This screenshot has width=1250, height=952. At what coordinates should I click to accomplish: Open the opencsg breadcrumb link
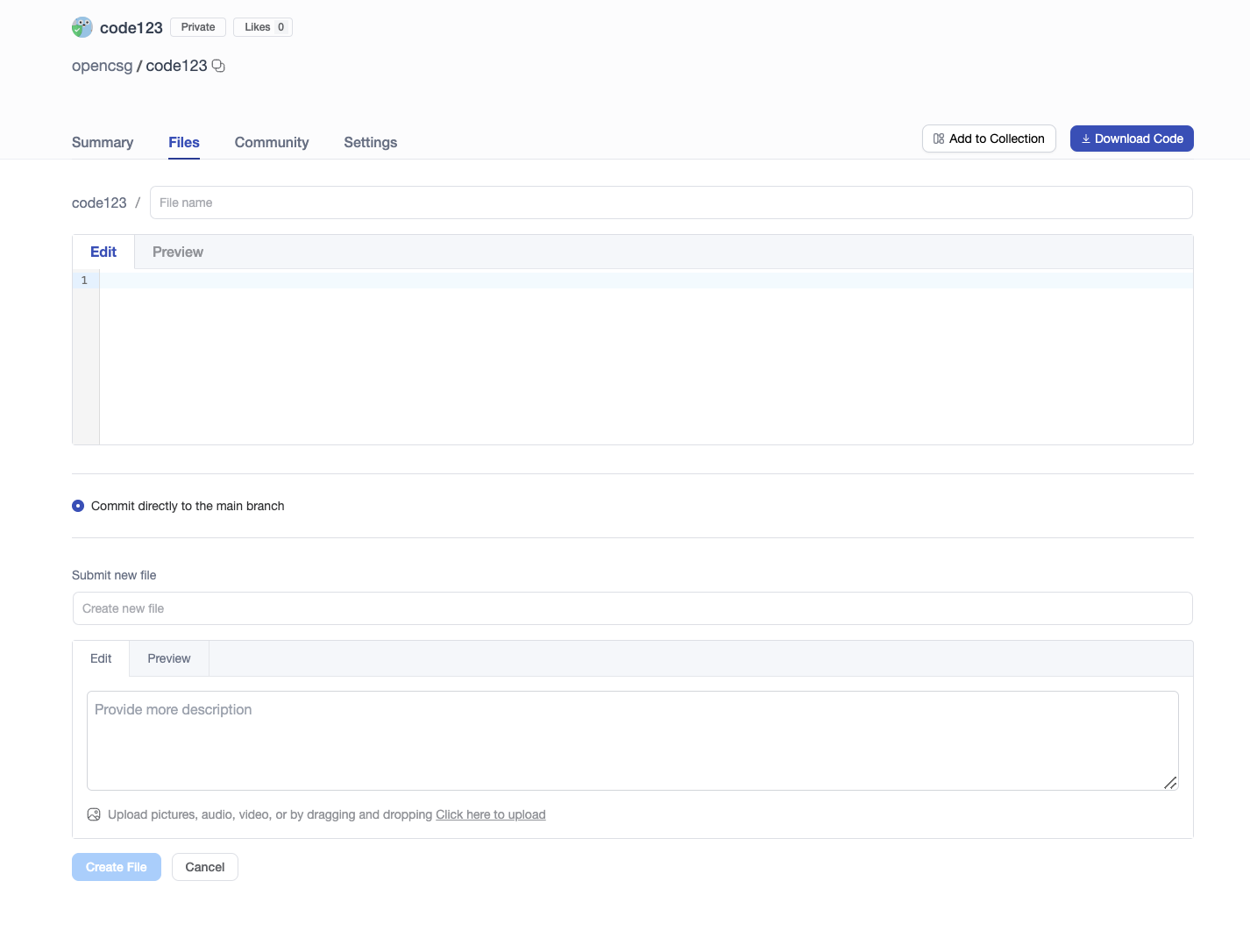click(102, 65)
